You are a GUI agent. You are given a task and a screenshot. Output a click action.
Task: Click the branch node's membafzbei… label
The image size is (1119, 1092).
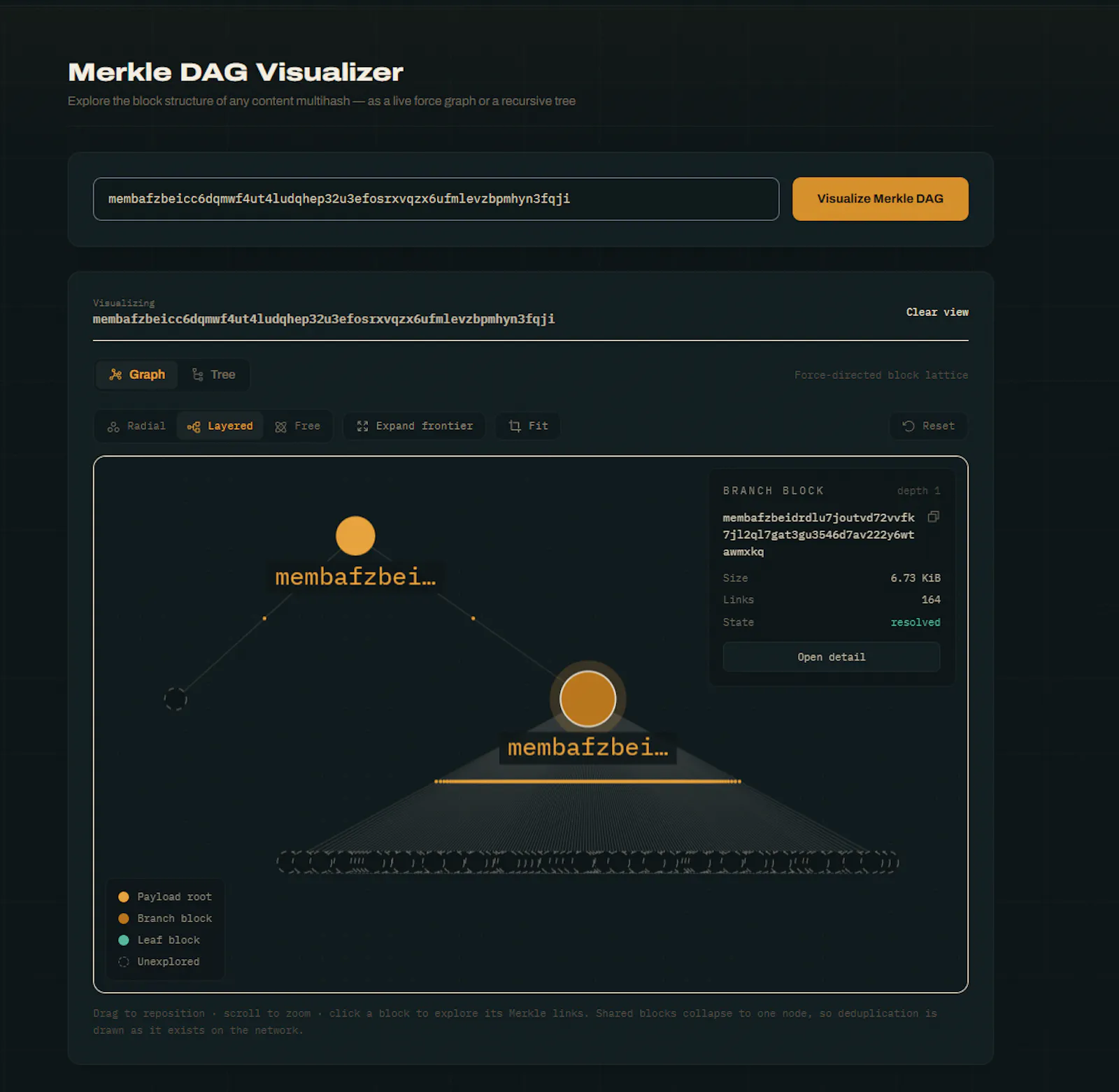tap(587, 747)
